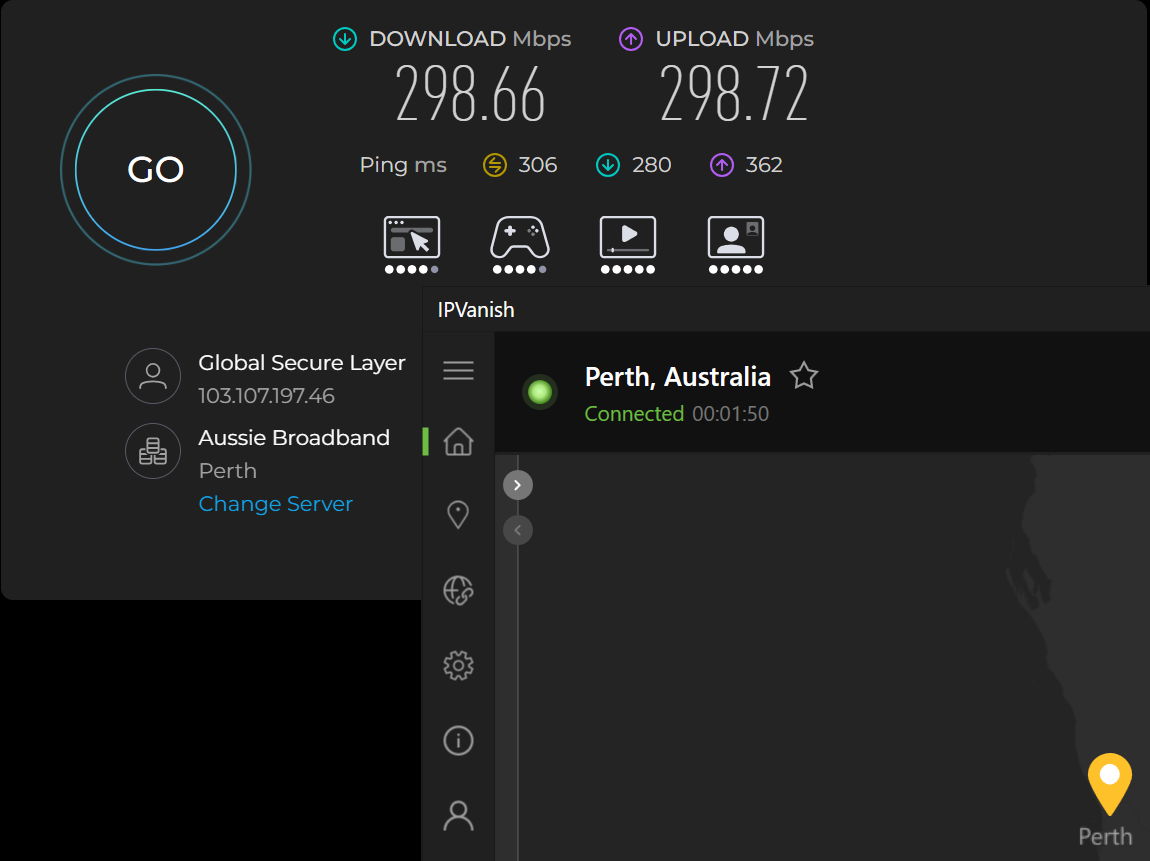The image size is (1150, 861).
Task: Click the Aussie Broadband server name
Action: click(x=294, y=438)
